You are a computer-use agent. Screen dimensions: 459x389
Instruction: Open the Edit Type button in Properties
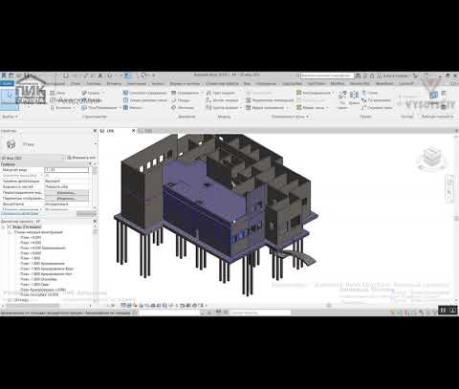pos(81,158)
